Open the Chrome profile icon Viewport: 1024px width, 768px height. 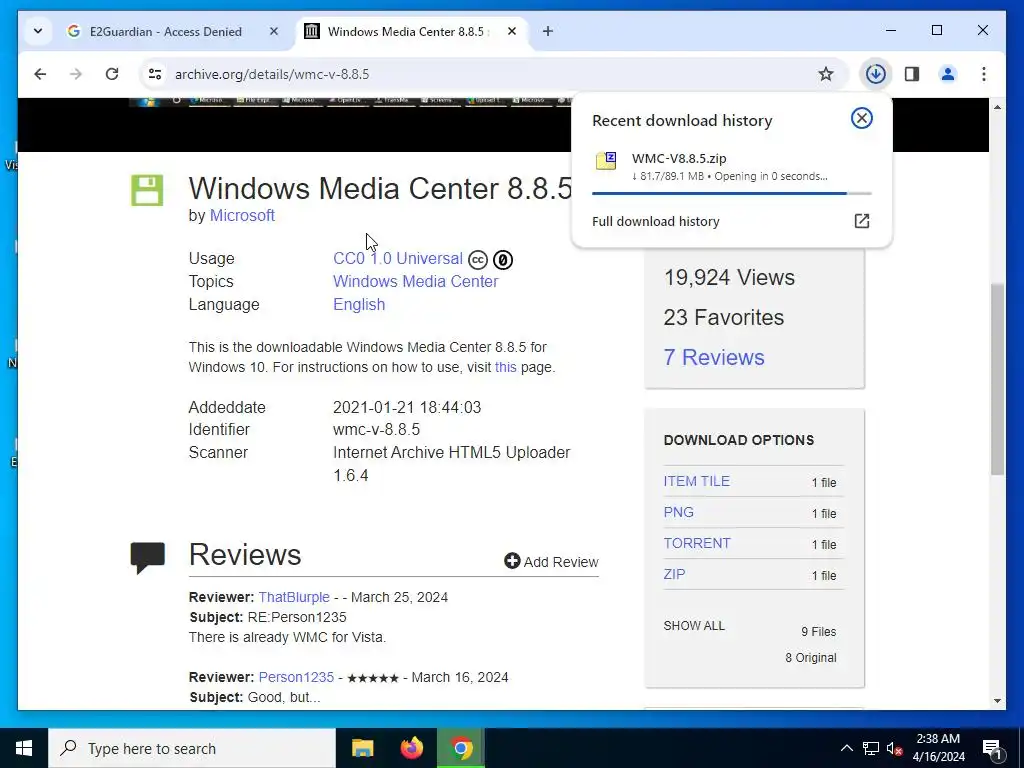click(948, 74)
